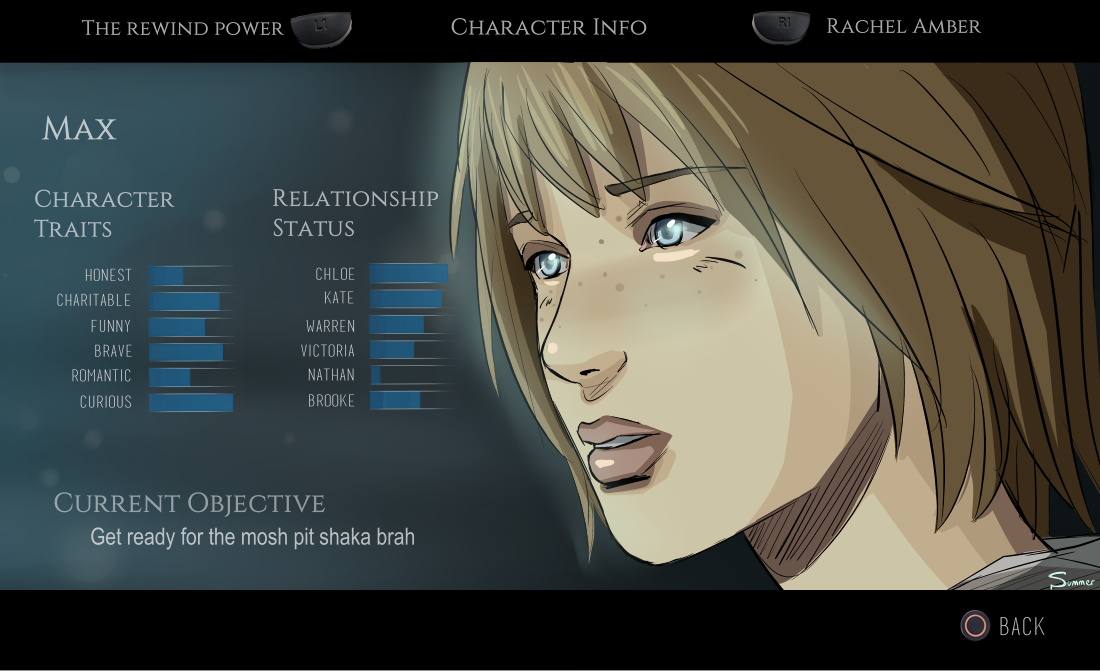1100x671 pixels.
Task: Click the Funny trait bar
Action: 191,326
